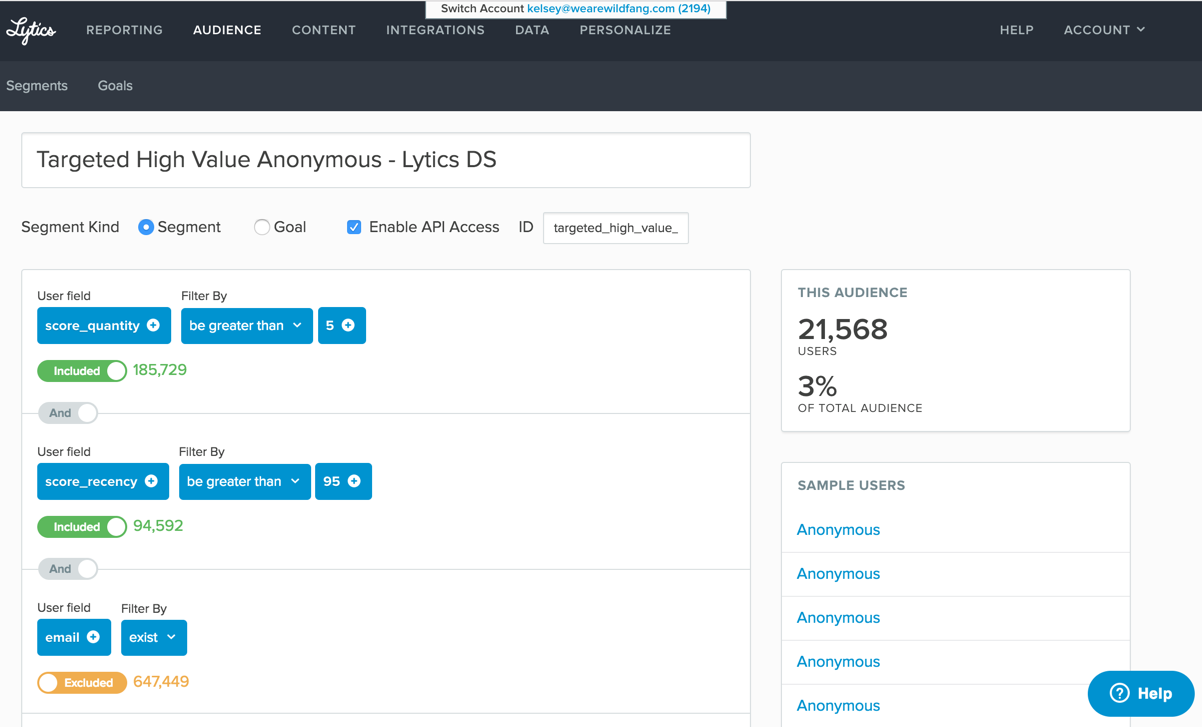Click the email user field button

click(74, 637)
